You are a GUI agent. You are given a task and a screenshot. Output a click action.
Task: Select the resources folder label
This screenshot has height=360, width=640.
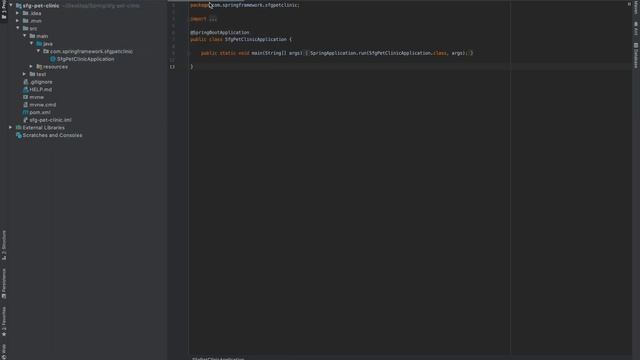(56, 67)
